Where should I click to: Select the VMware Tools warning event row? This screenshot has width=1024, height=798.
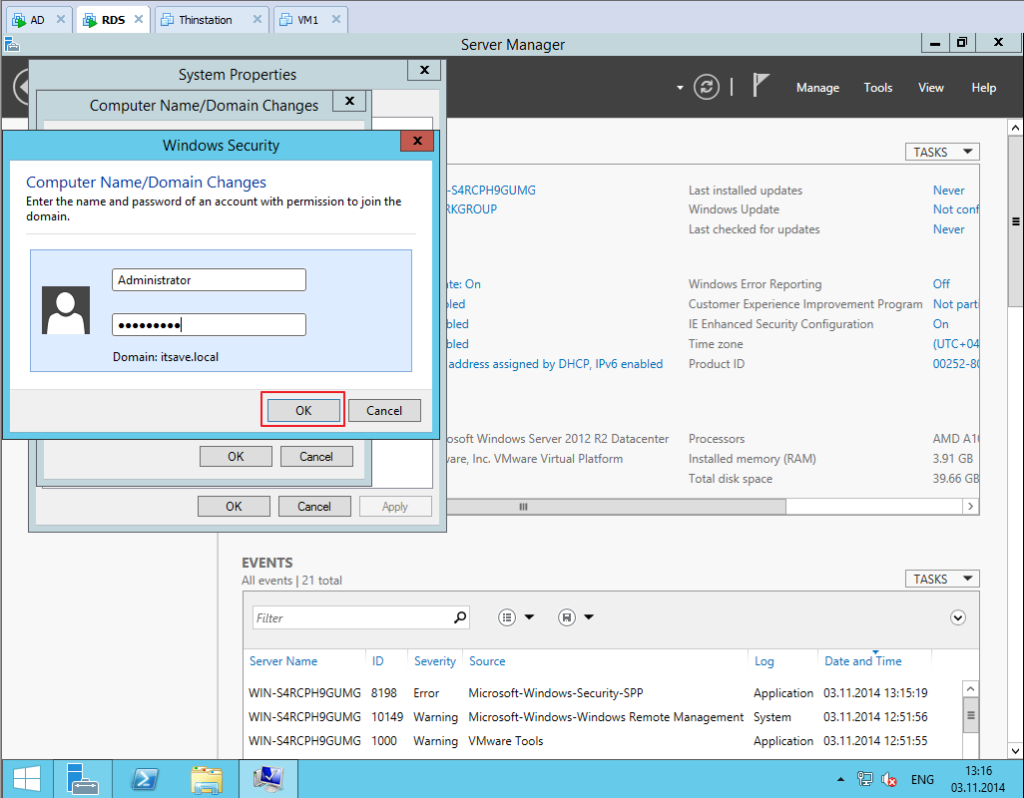click(603, 741)
